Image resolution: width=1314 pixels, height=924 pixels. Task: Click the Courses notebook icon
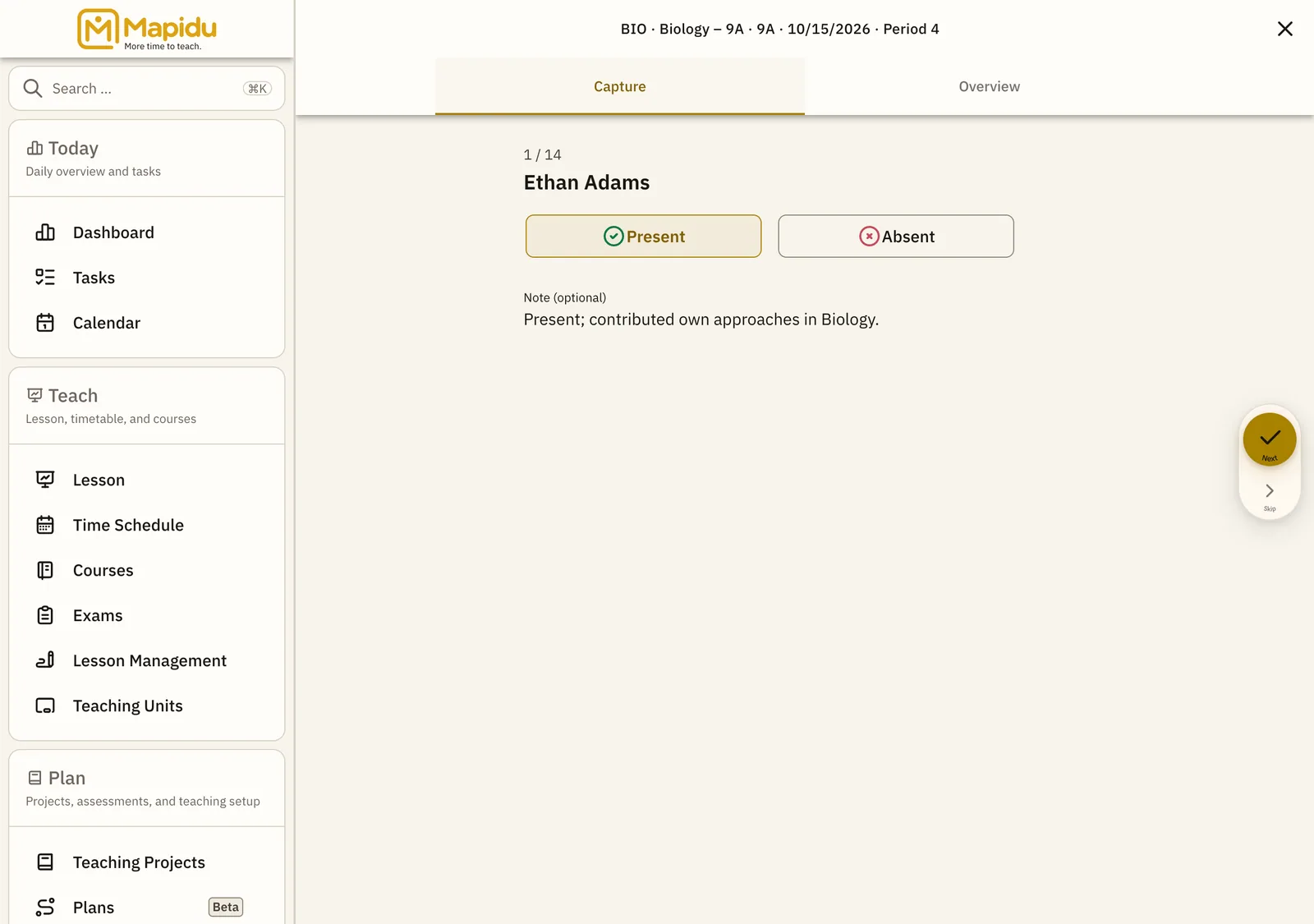pyautogui.click(x=45, y=570)
